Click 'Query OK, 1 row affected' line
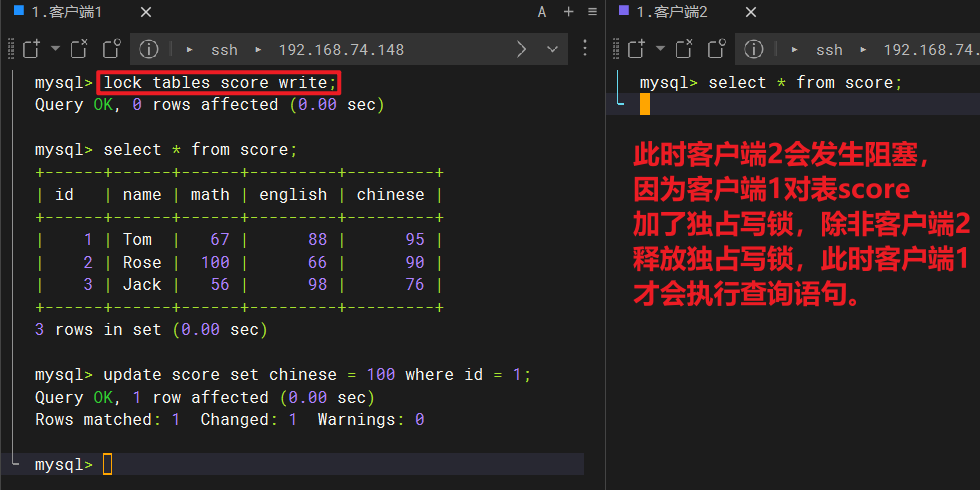Viewport: 980px width, 490px height. pyautogui.click(x=204, y=398)
